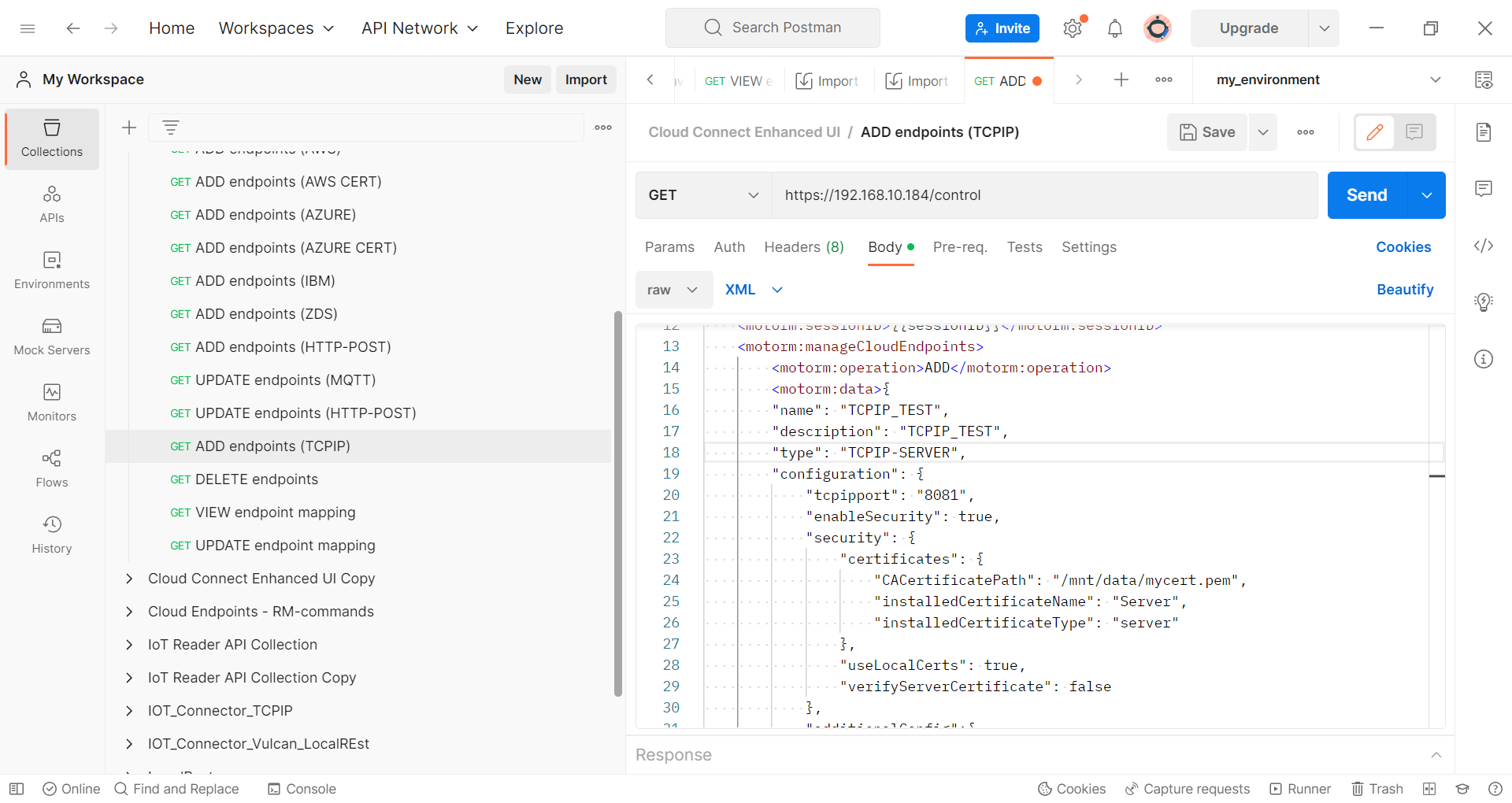Switch to the Pre-req. tab

pos(960,247)
